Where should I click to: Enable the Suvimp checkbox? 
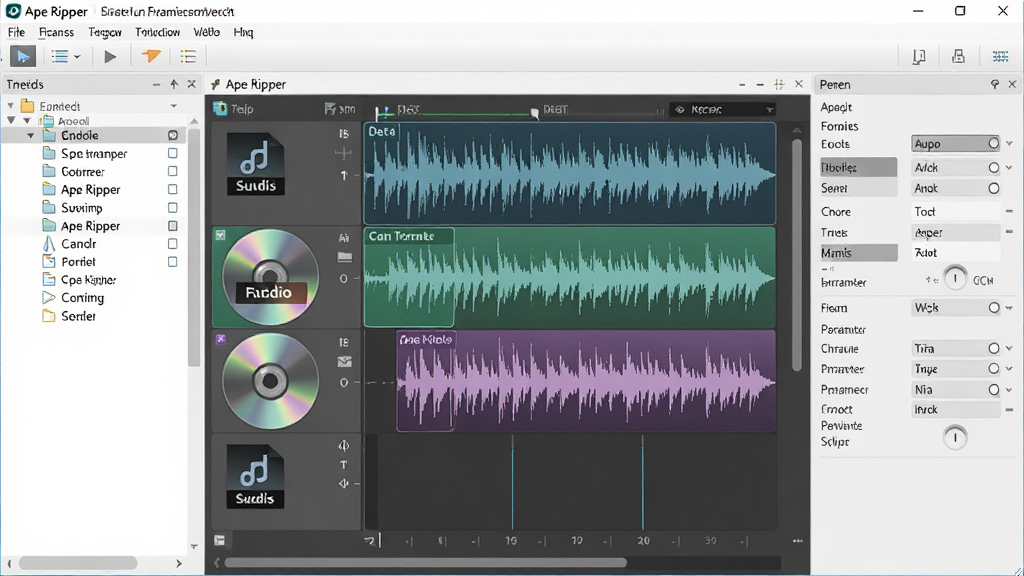pyautogui.click(x=172, y=208)
